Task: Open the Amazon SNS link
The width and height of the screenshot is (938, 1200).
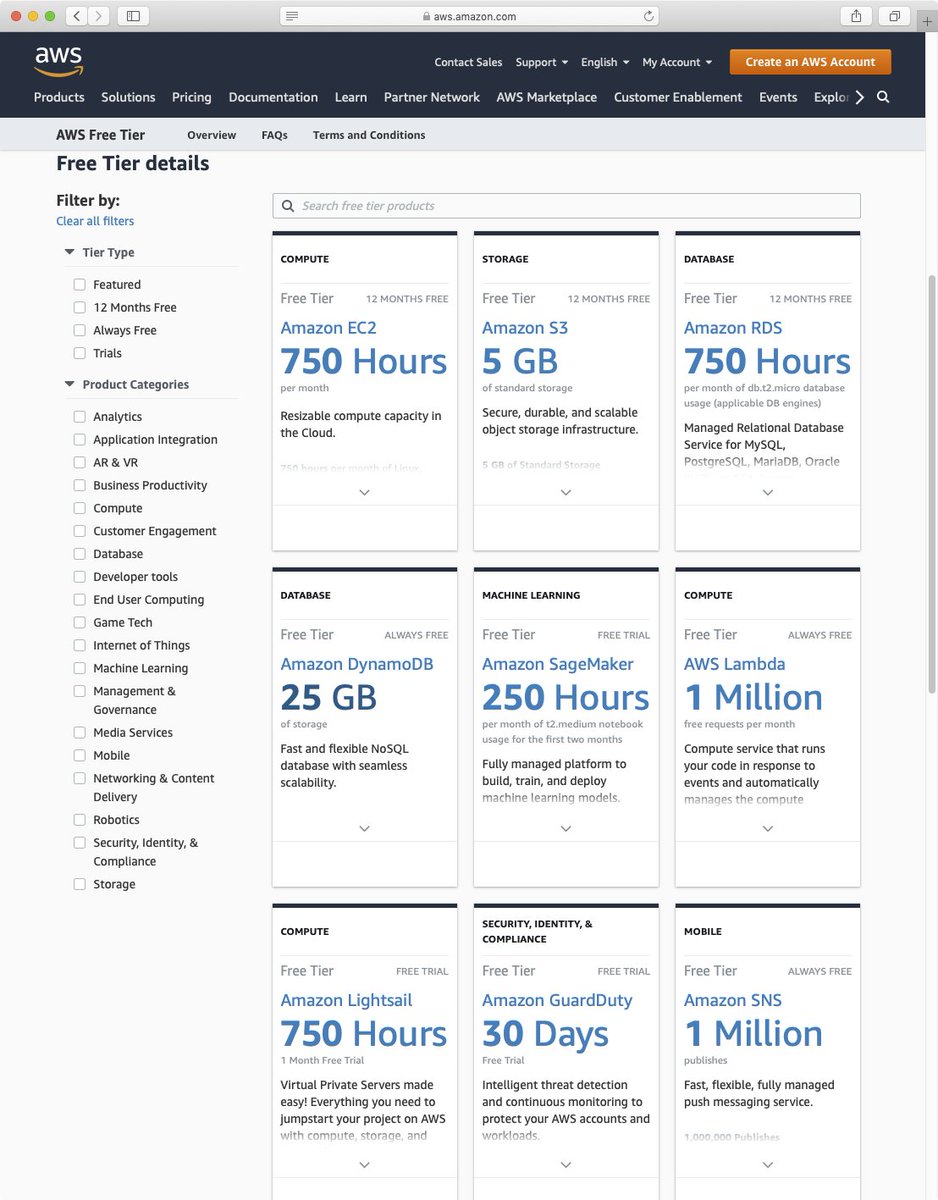Action: tap(733, 1000)
